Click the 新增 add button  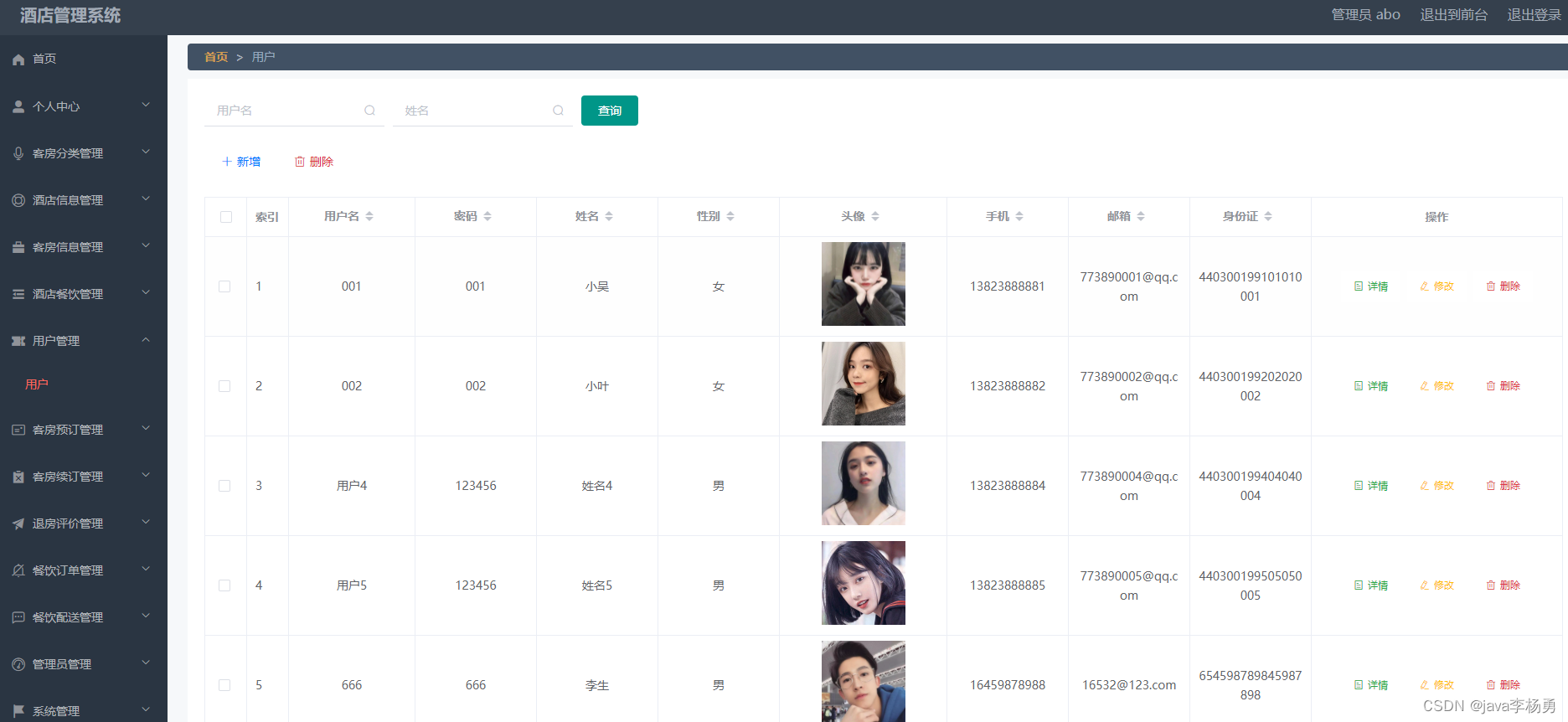tap(241, 162)
